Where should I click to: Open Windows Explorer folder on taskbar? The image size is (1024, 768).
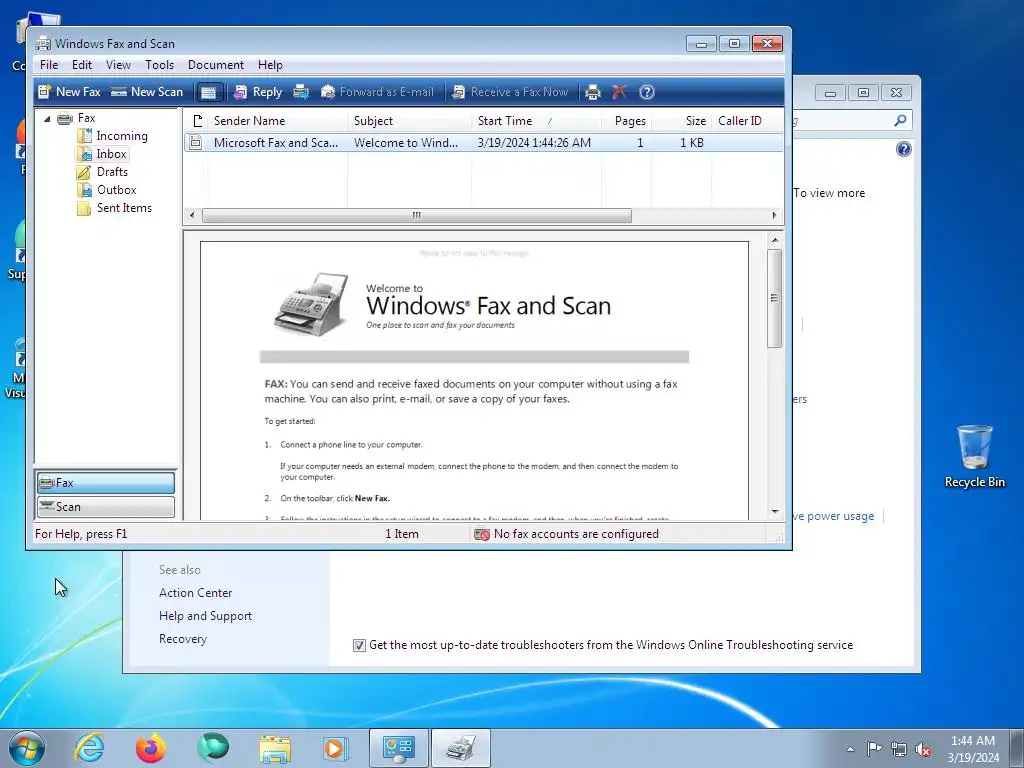point(275,748)
